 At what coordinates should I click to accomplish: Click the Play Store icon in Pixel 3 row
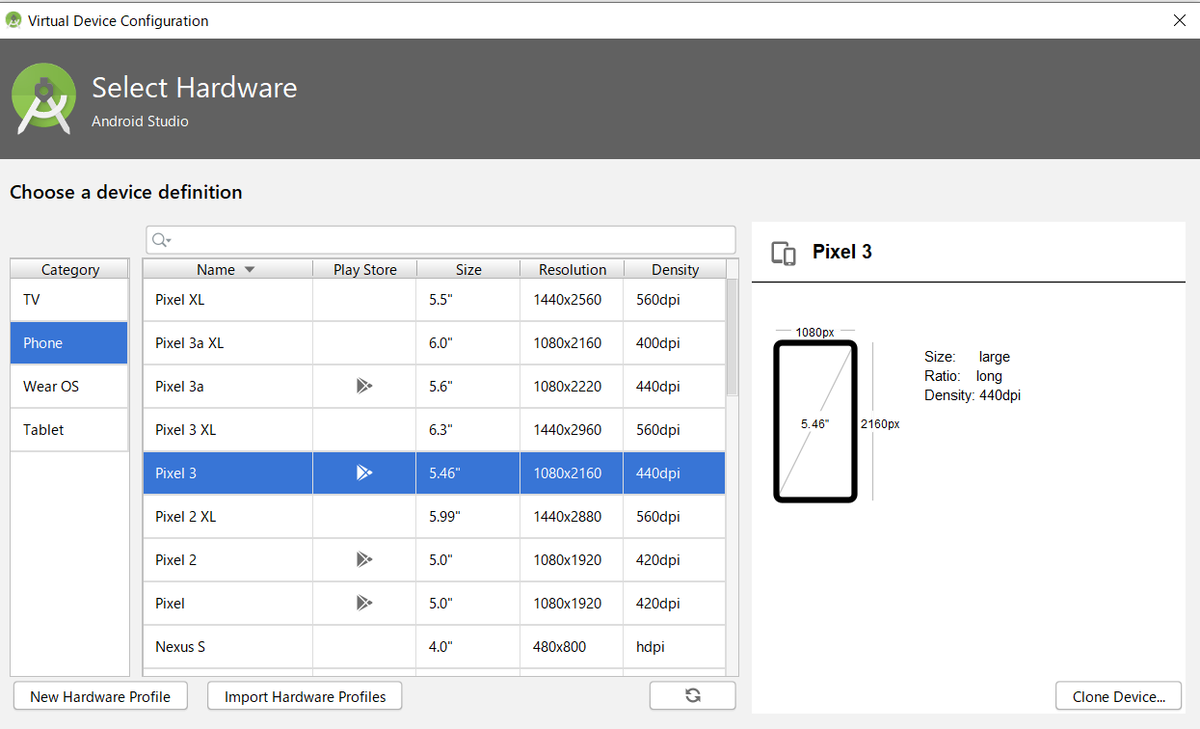pyautogui.click(x=364, y=473)
